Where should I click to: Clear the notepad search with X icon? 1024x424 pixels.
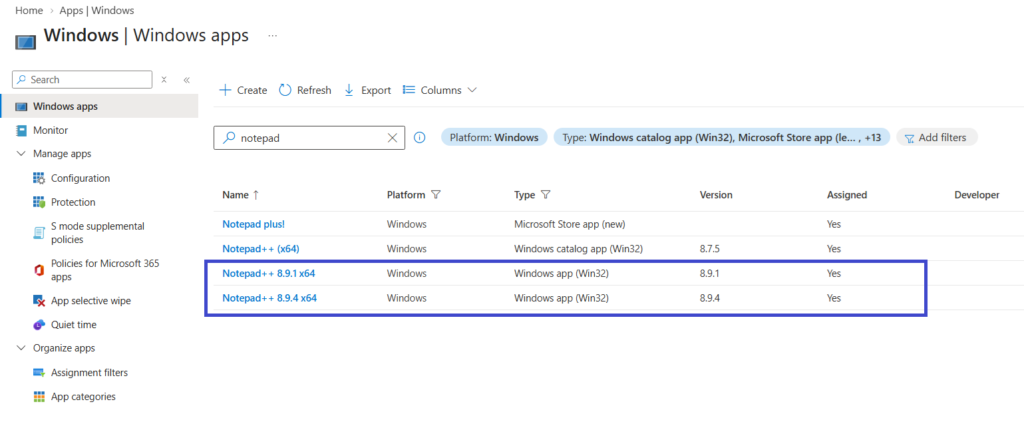coord(392,138)
